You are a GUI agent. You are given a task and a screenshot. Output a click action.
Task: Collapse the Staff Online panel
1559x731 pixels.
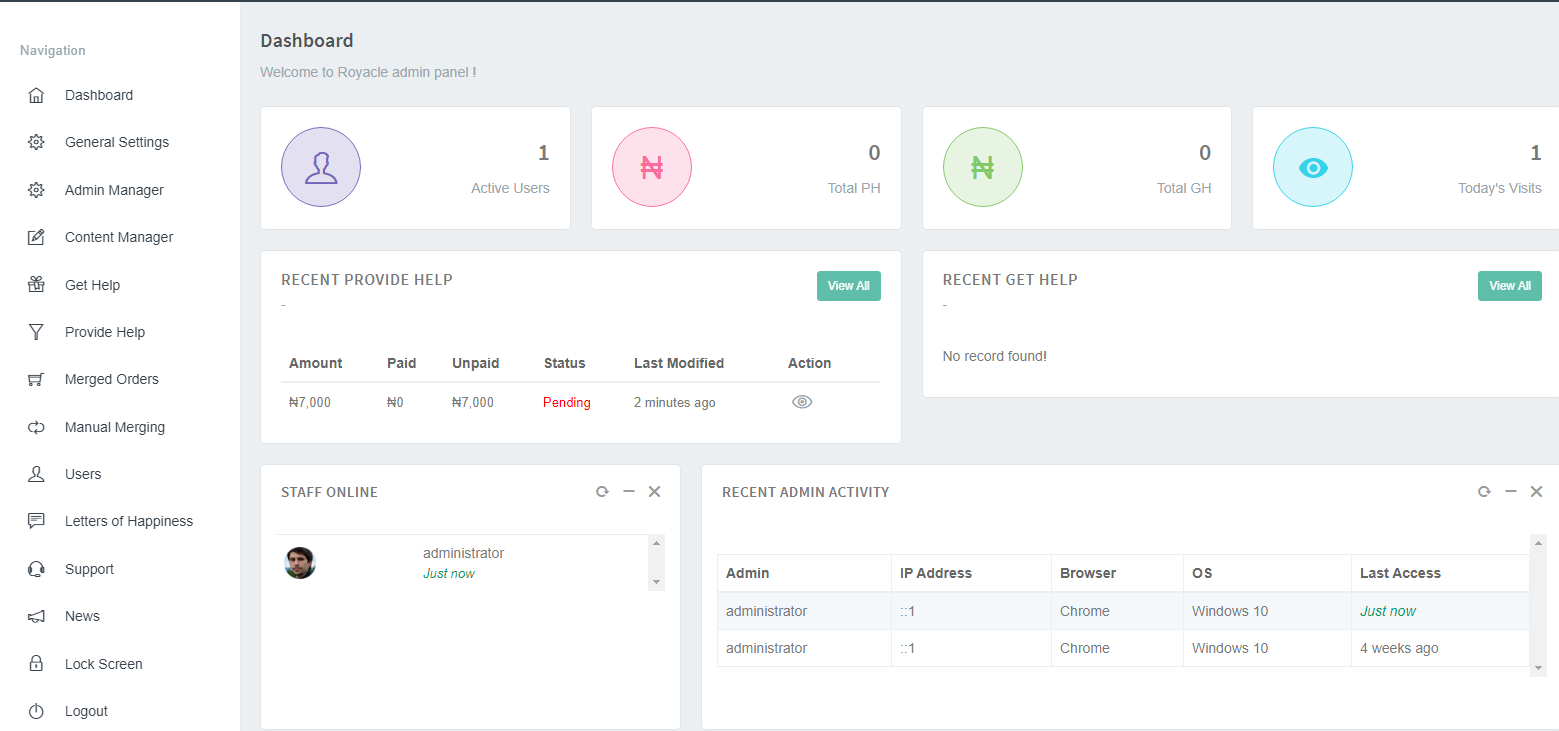(x=628, y=492)
